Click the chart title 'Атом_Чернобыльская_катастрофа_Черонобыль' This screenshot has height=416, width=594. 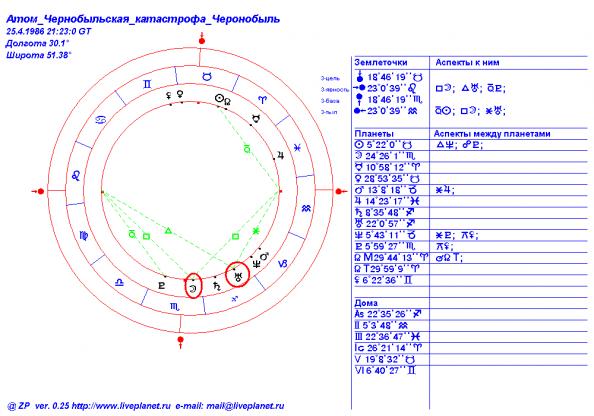click(143, 19)
